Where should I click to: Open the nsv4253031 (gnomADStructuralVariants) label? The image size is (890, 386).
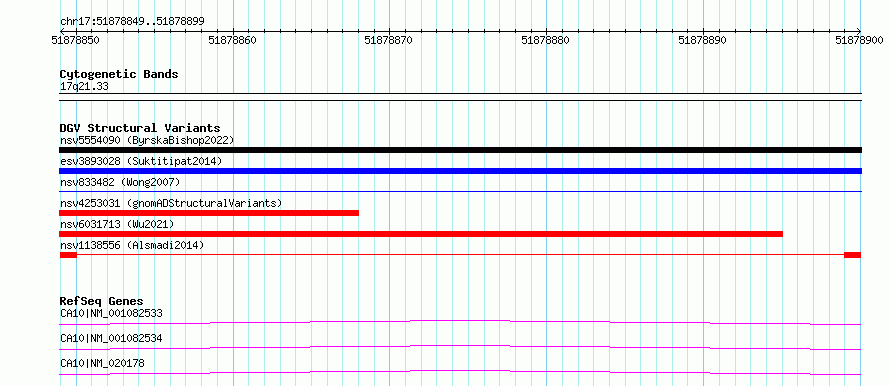pyautogui.click(x=171, y=203)
